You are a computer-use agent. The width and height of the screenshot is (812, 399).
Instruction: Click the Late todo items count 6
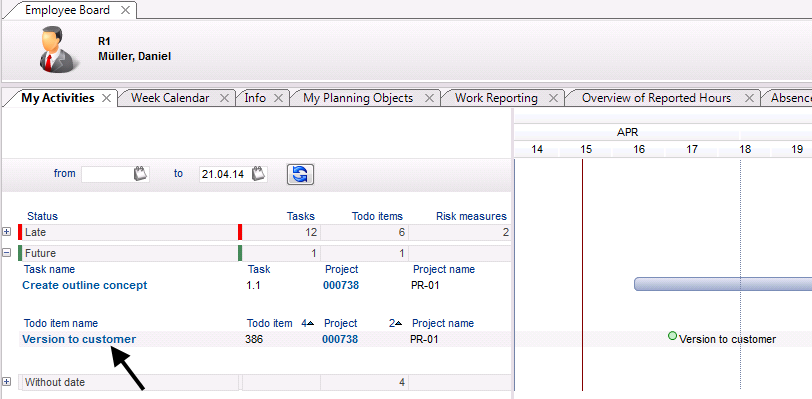tap(401, 232)
